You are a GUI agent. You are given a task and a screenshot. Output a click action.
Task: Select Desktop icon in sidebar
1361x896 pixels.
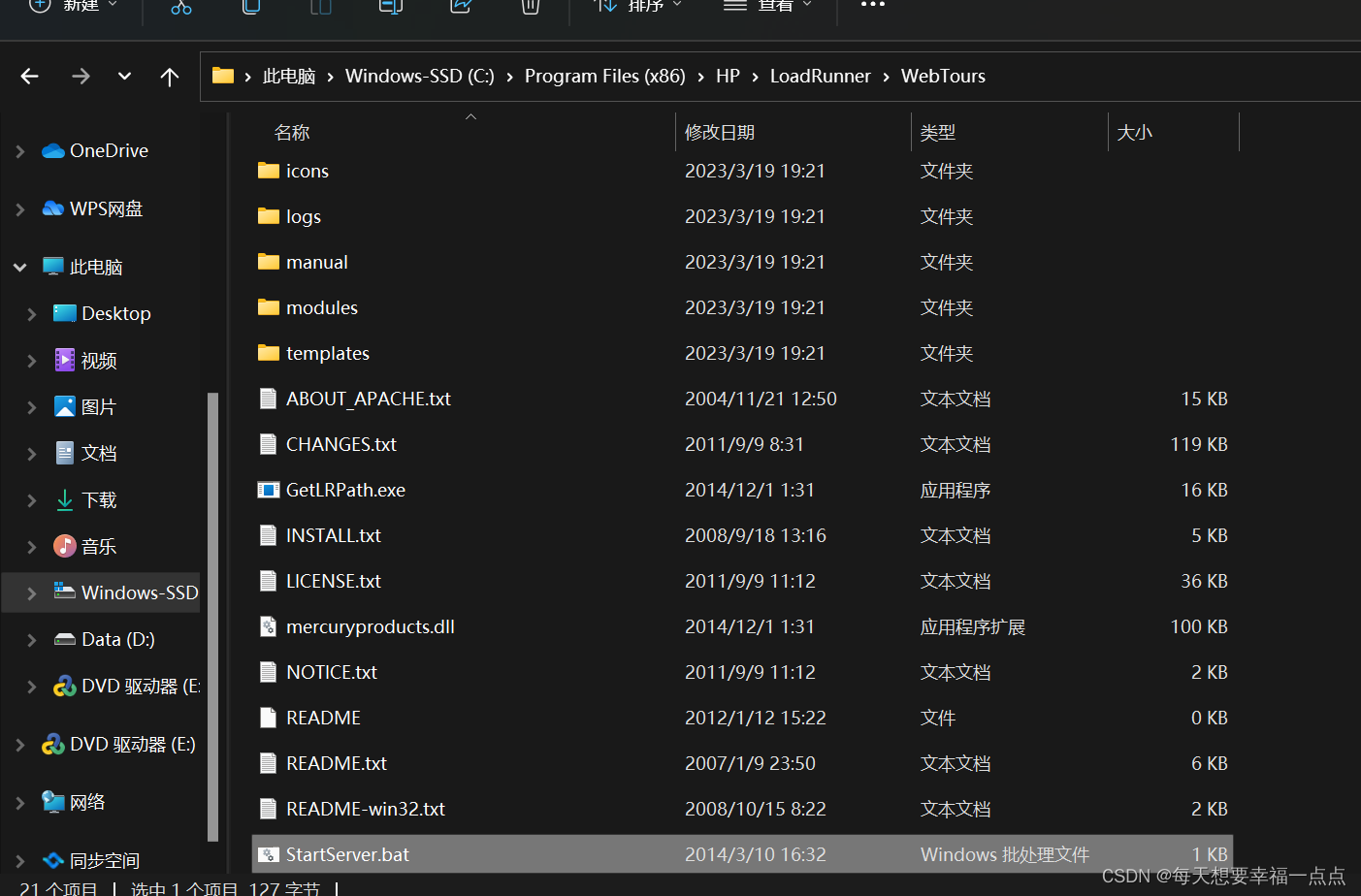[65, 313]
